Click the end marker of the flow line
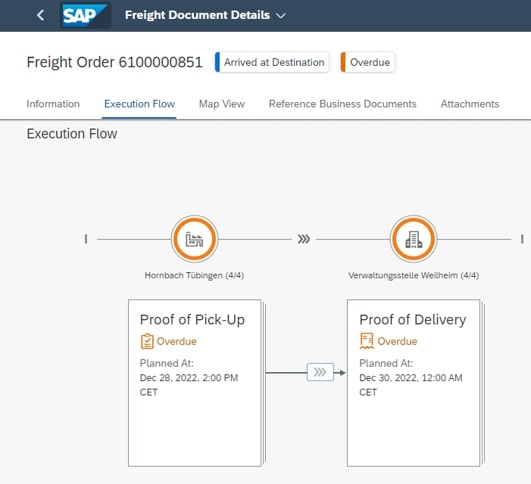The width and height of the screenshot is (531, 484). point(522,239)
